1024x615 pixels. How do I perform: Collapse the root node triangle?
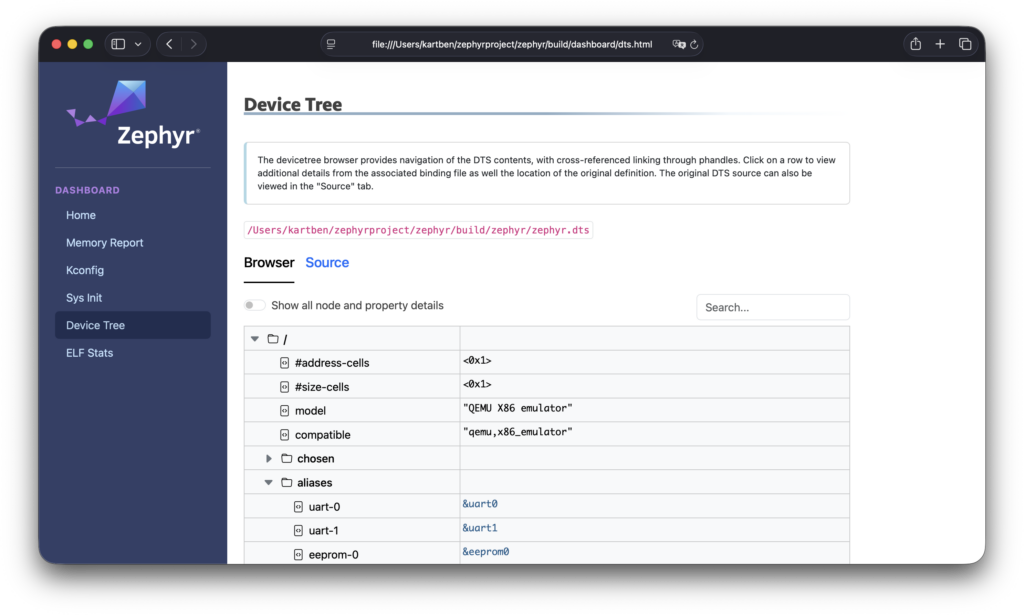[x=255, y=339]
